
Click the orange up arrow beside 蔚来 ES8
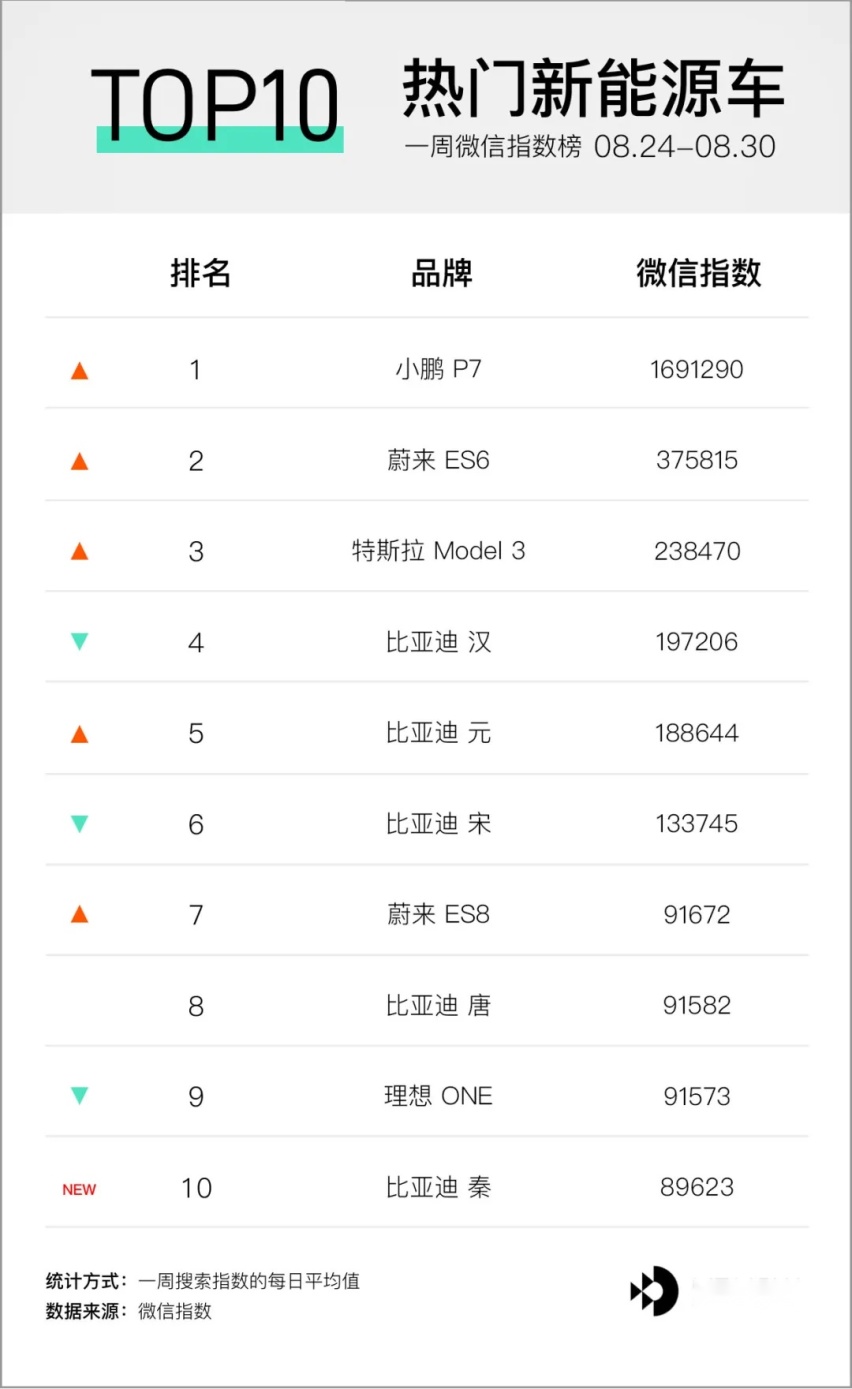pyautogui.click(x=80, y=914)
